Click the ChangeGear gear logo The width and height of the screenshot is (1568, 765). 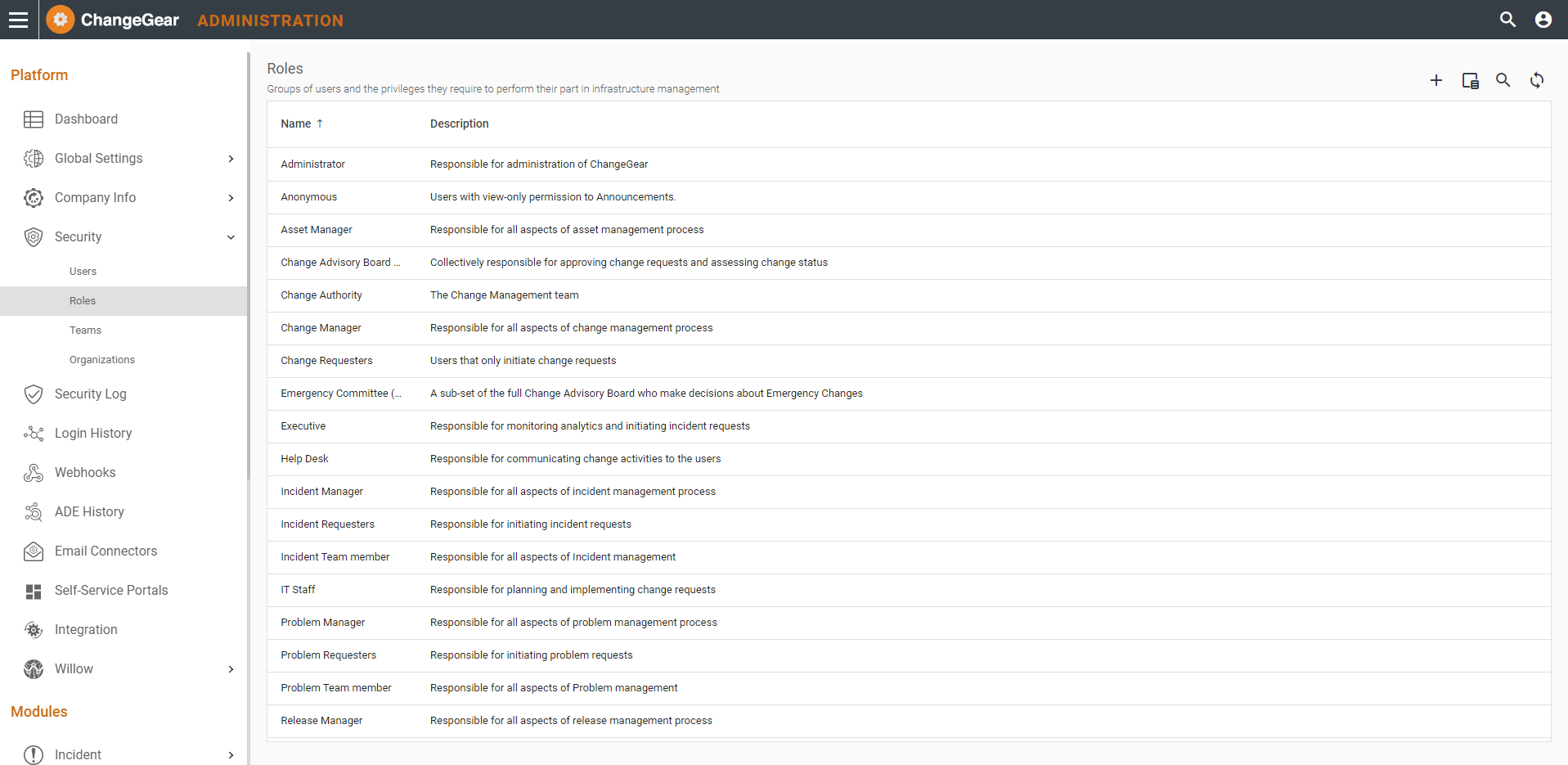(59, 19)
